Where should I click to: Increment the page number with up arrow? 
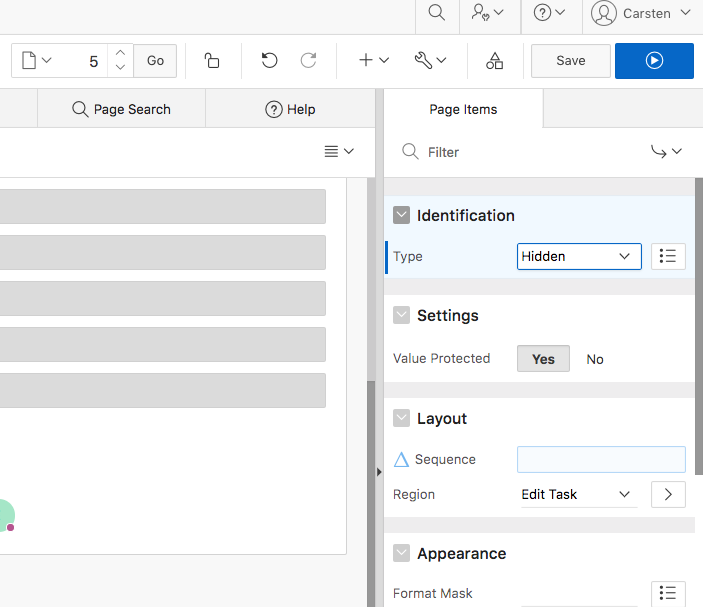(120, 53)
